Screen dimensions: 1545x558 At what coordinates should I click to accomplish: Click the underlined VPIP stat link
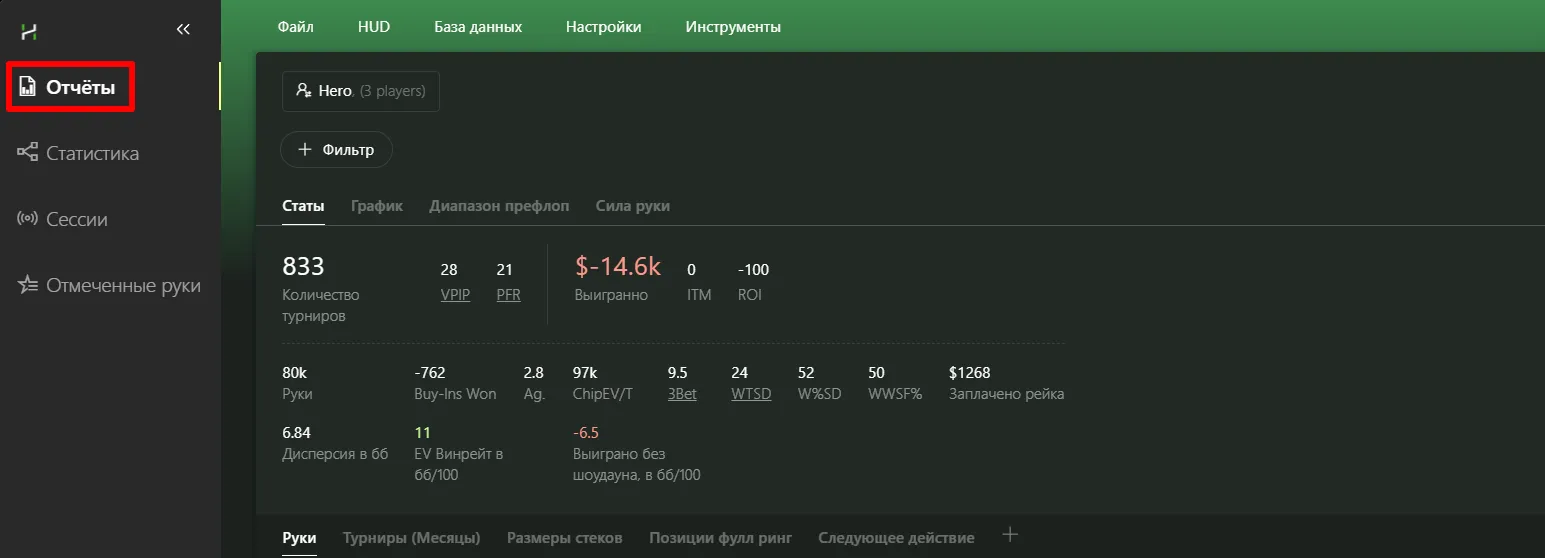click(x=455, y=295)
